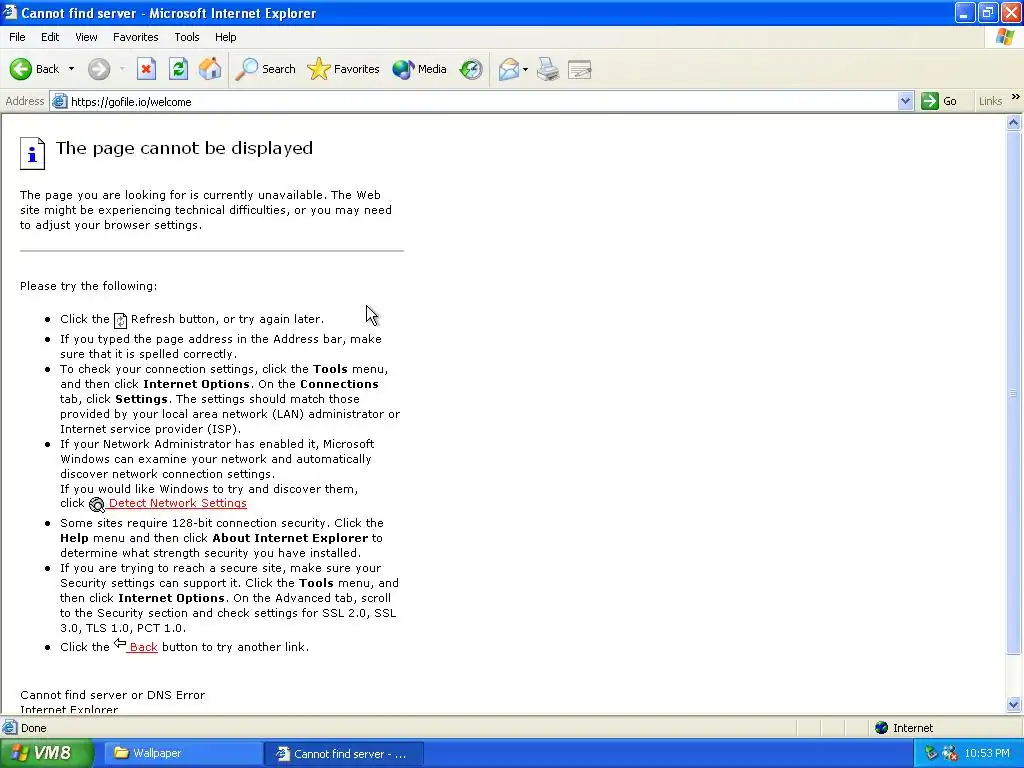Click the second system tray icon
1024x768 pixels.
pyautogui.click(x=950, y=753)
